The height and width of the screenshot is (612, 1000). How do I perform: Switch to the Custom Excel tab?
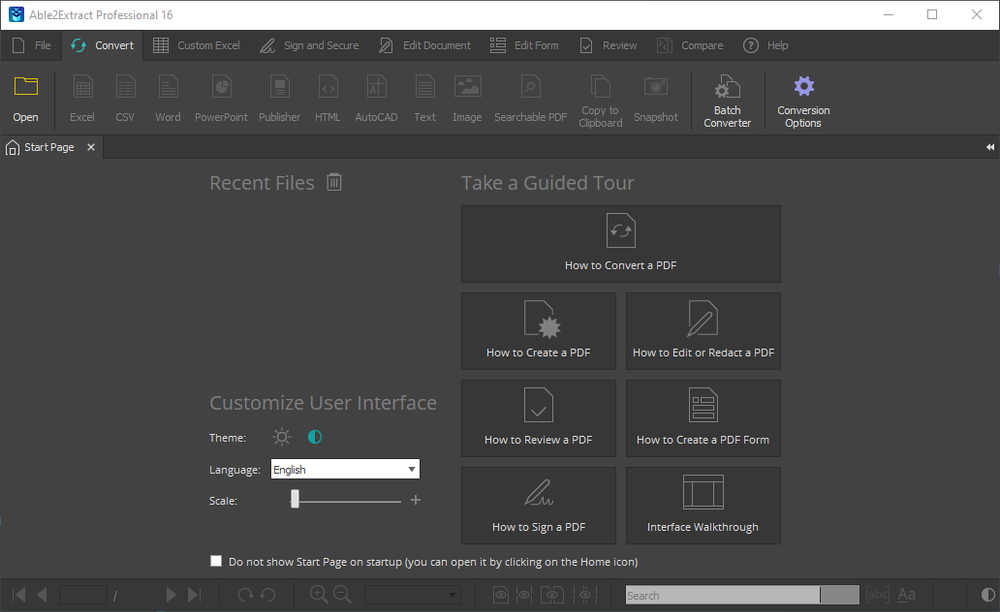point(196,45)
